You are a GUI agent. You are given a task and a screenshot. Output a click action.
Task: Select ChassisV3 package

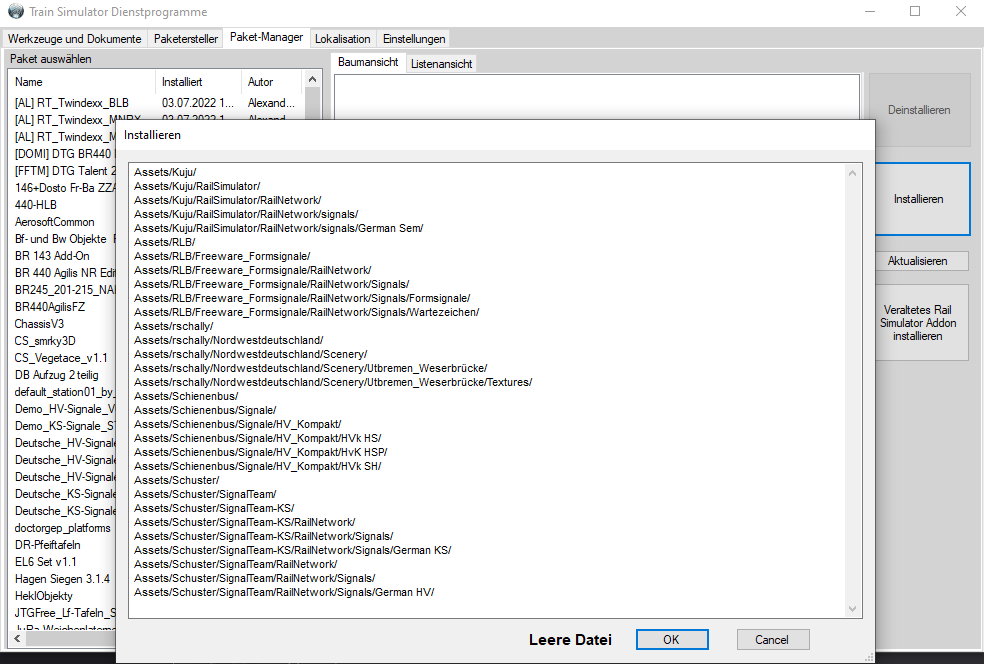[39, 323]
